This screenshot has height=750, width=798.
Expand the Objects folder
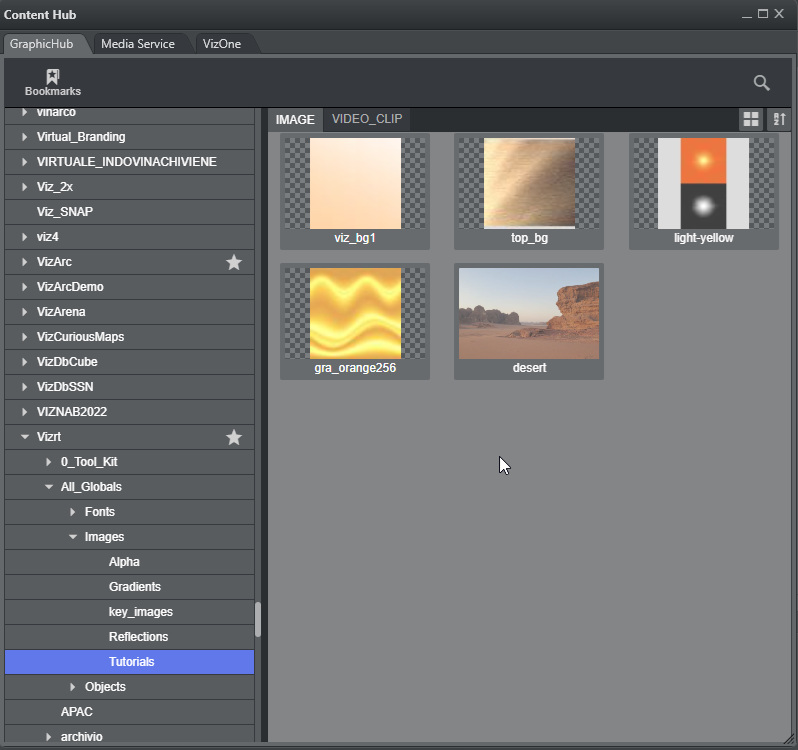coord(73,687)
